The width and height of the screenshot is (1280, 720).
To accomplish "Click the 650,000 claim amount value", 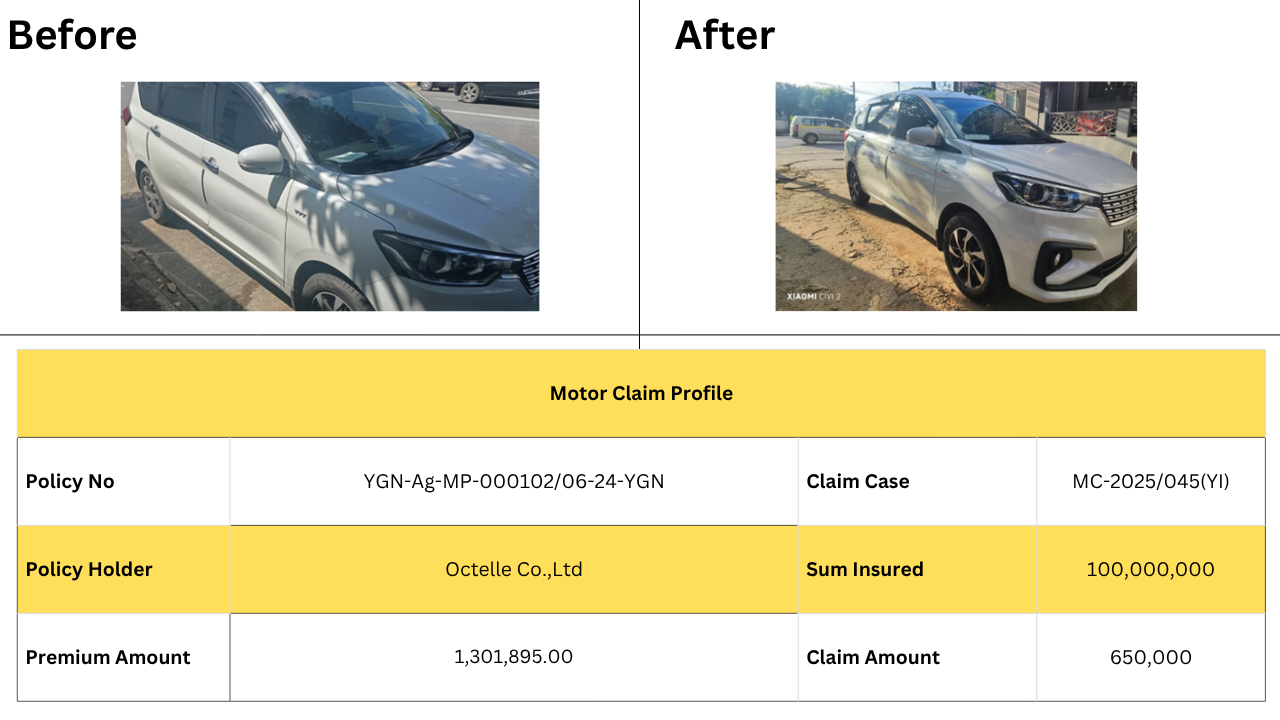I will 1151,657.
